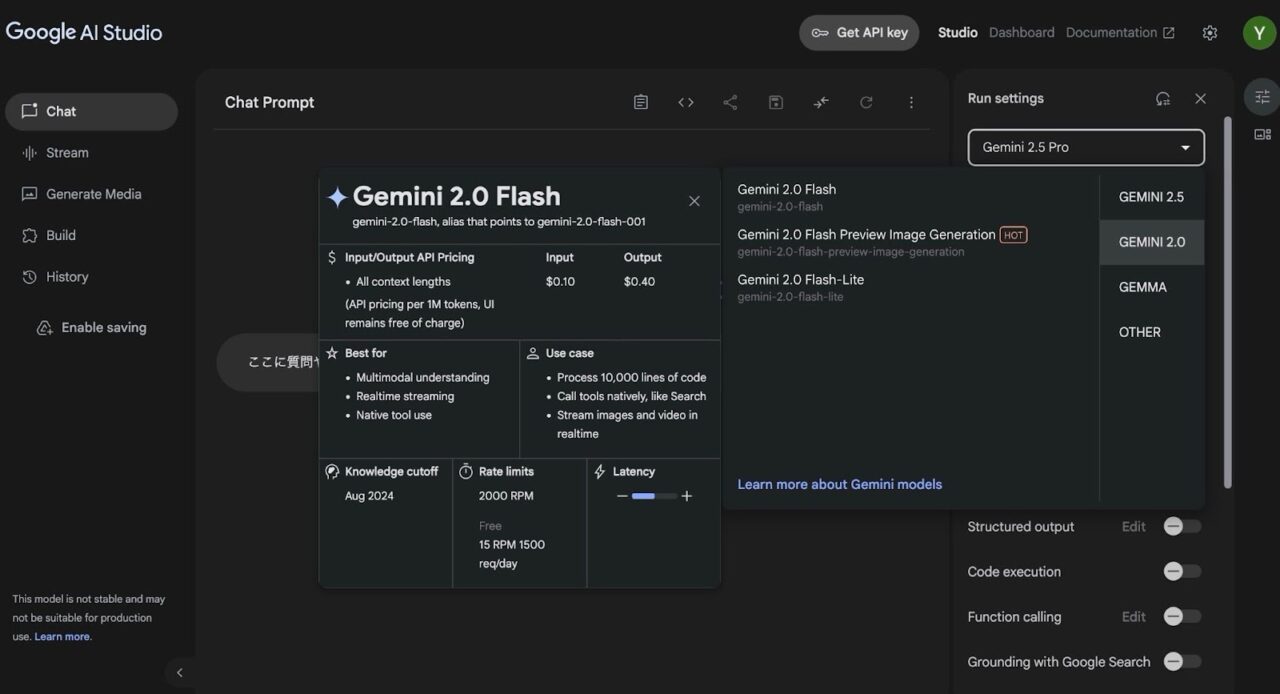
Task: Click Edit next to Function calling
Action: 1134,617
